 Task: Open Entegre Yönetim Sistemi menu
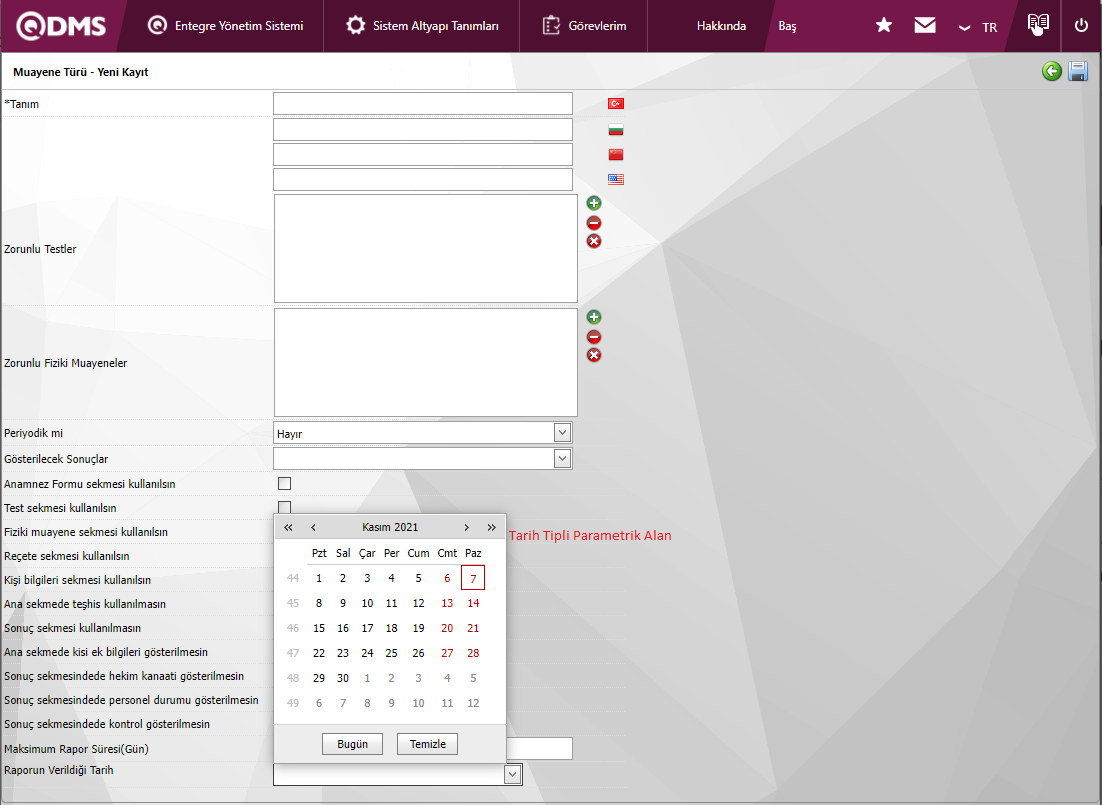226,26
